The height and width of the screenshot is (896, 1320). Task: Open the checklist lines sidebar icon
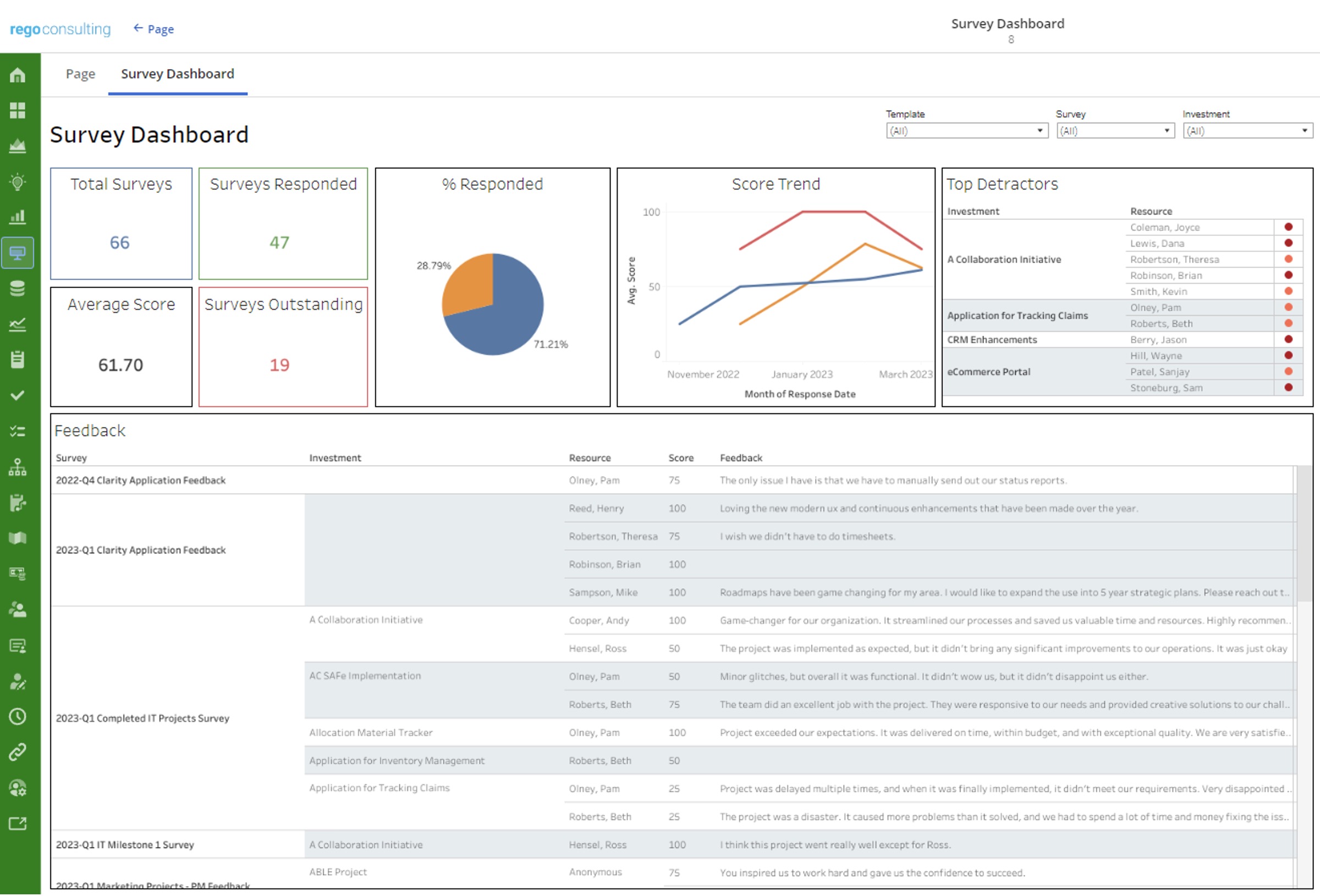pyautogui.click(x=18, y=432)
